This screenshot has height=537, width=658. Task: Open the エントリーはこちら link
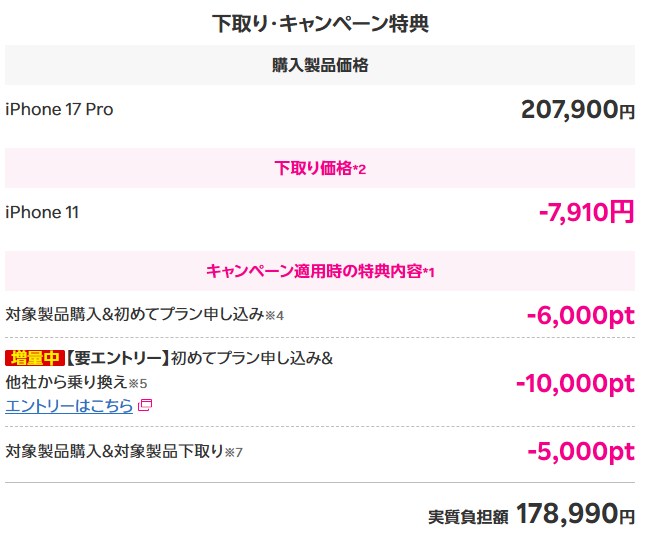(x=69, y=405)
